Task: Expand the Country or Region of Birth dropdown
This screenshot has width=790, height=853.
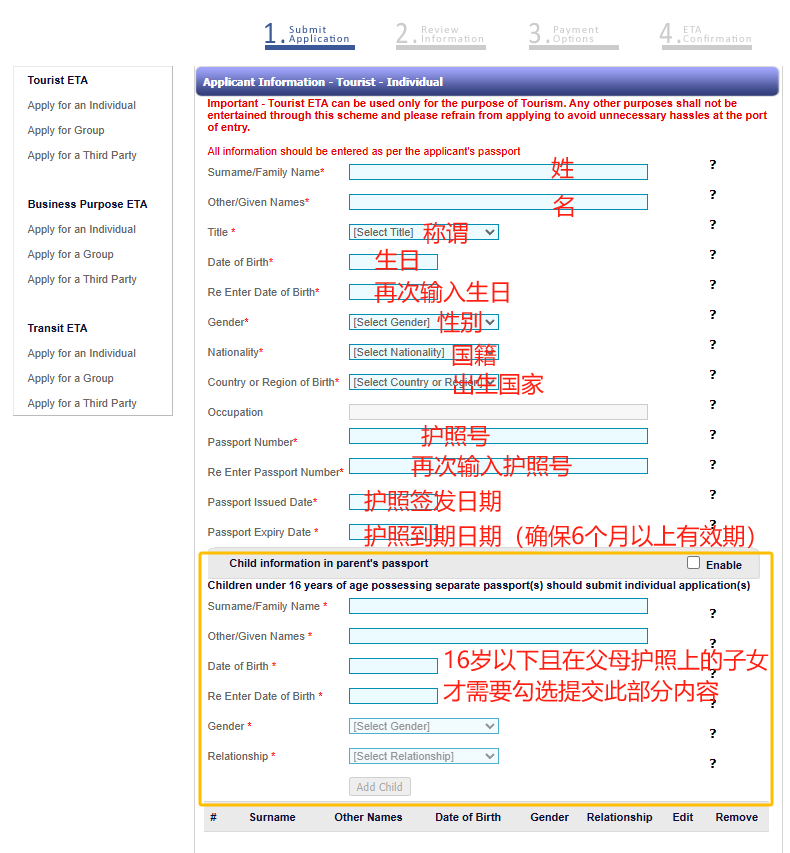Action: click(424, 382)
